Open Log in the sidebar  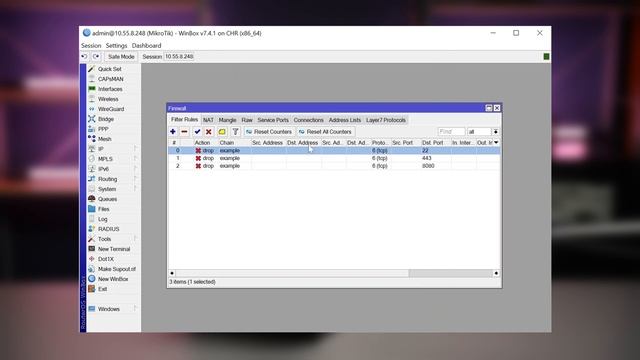pos(102,219)
